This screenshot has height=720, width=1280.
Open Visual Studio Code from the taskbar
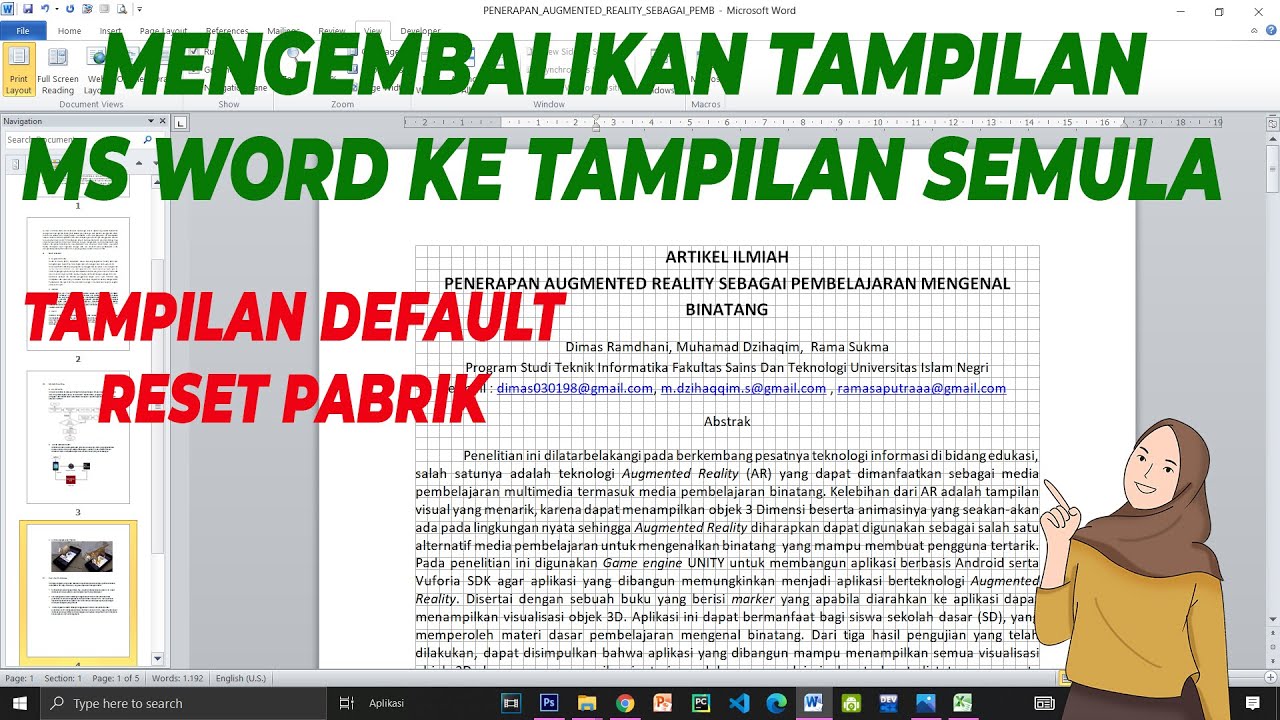click(x=739, y=703)
